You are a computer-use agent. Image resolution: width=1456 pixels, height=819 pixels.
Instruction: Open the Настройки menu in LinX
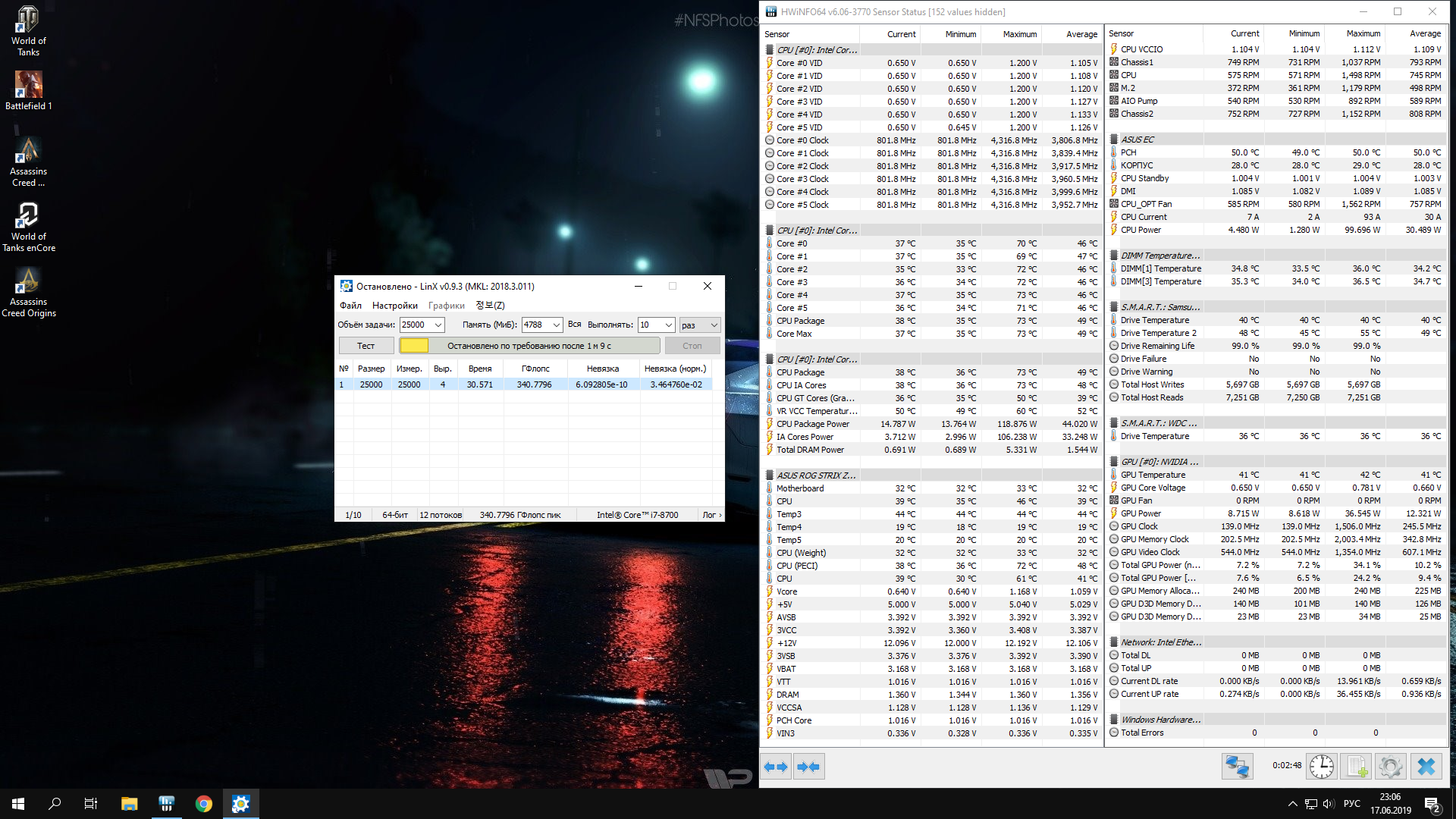(x=394, y=306)
